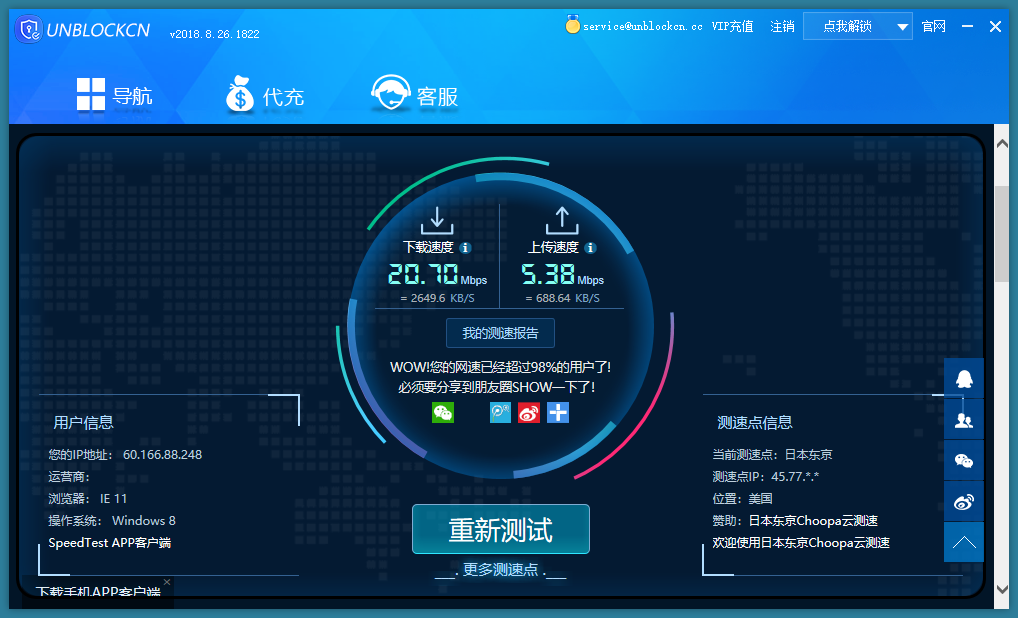Open 更多测速点 more test points
The image size is (1018, 618).
coord(501,570)
